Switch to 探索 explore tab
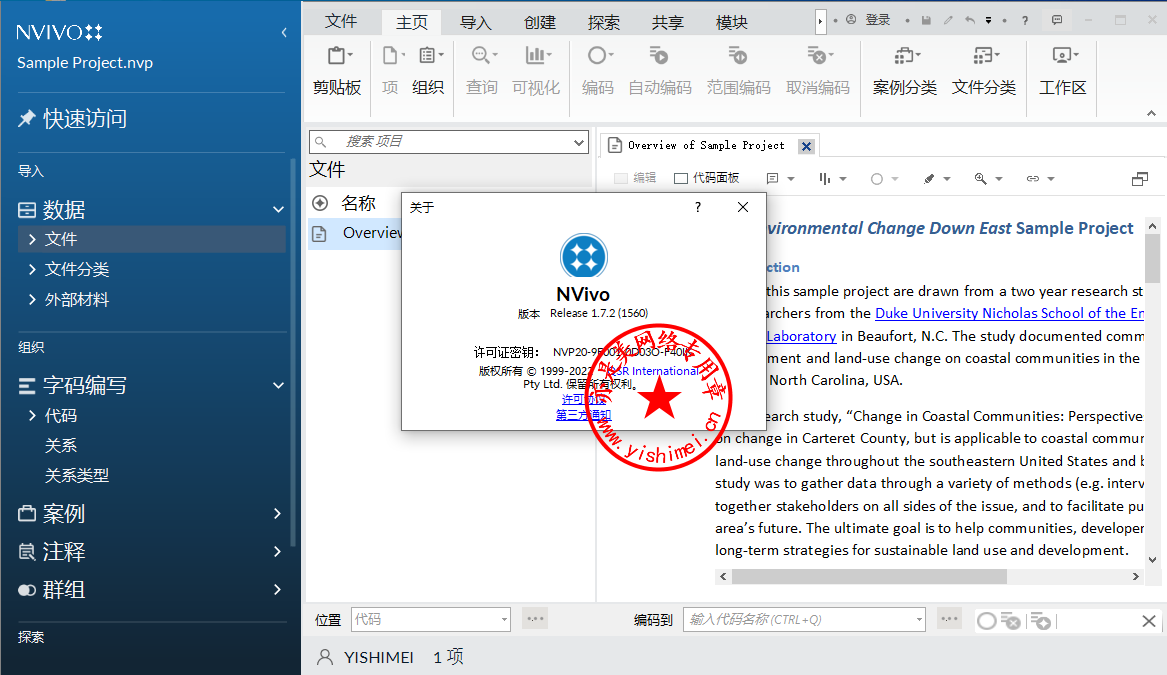 coord(604,22)
